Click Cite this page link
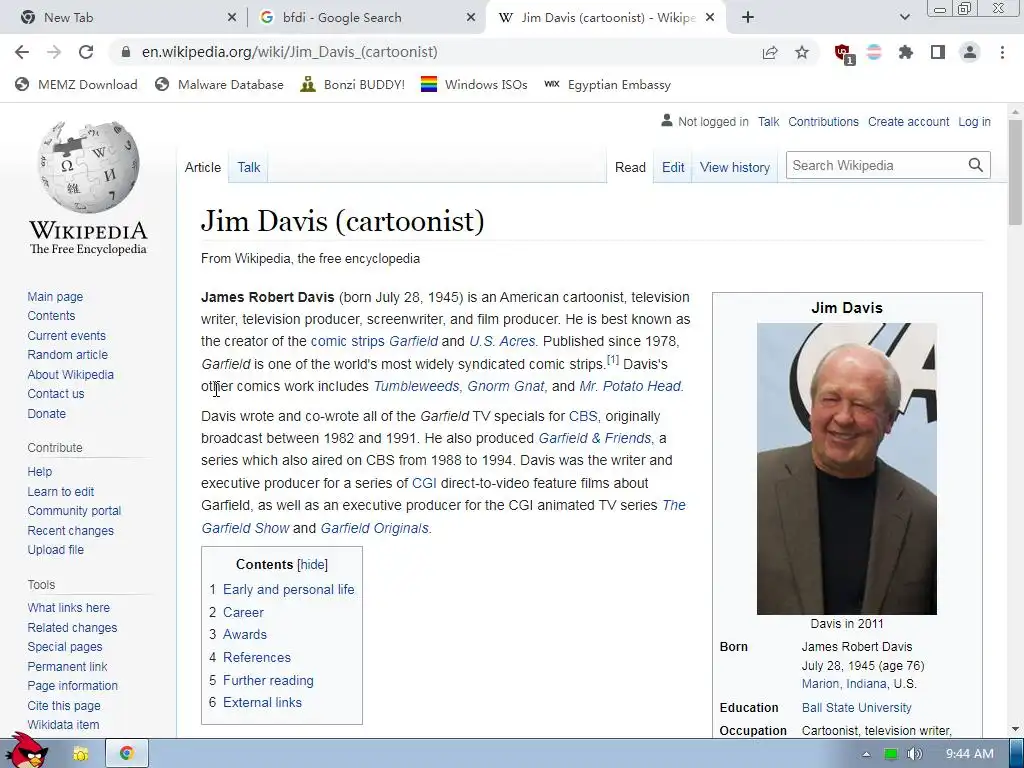This screenshot has height=768, width=1024. tap(64, 705)
